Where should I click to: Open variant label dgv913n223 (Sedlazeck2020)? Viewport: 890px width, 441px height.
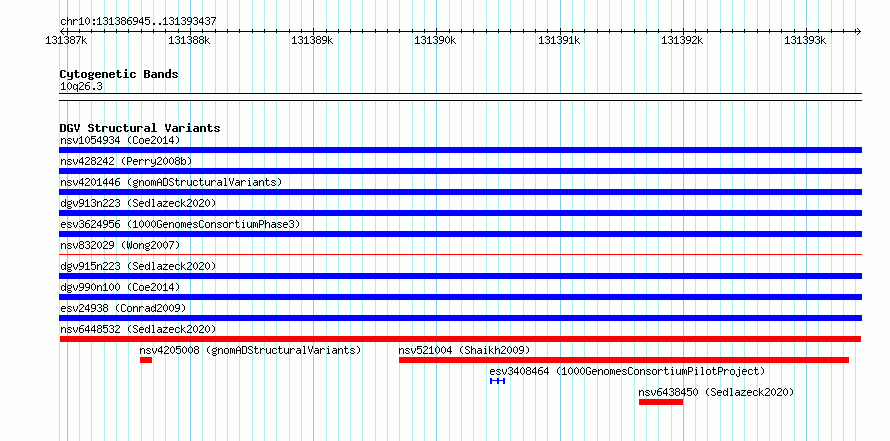[138, 203]
